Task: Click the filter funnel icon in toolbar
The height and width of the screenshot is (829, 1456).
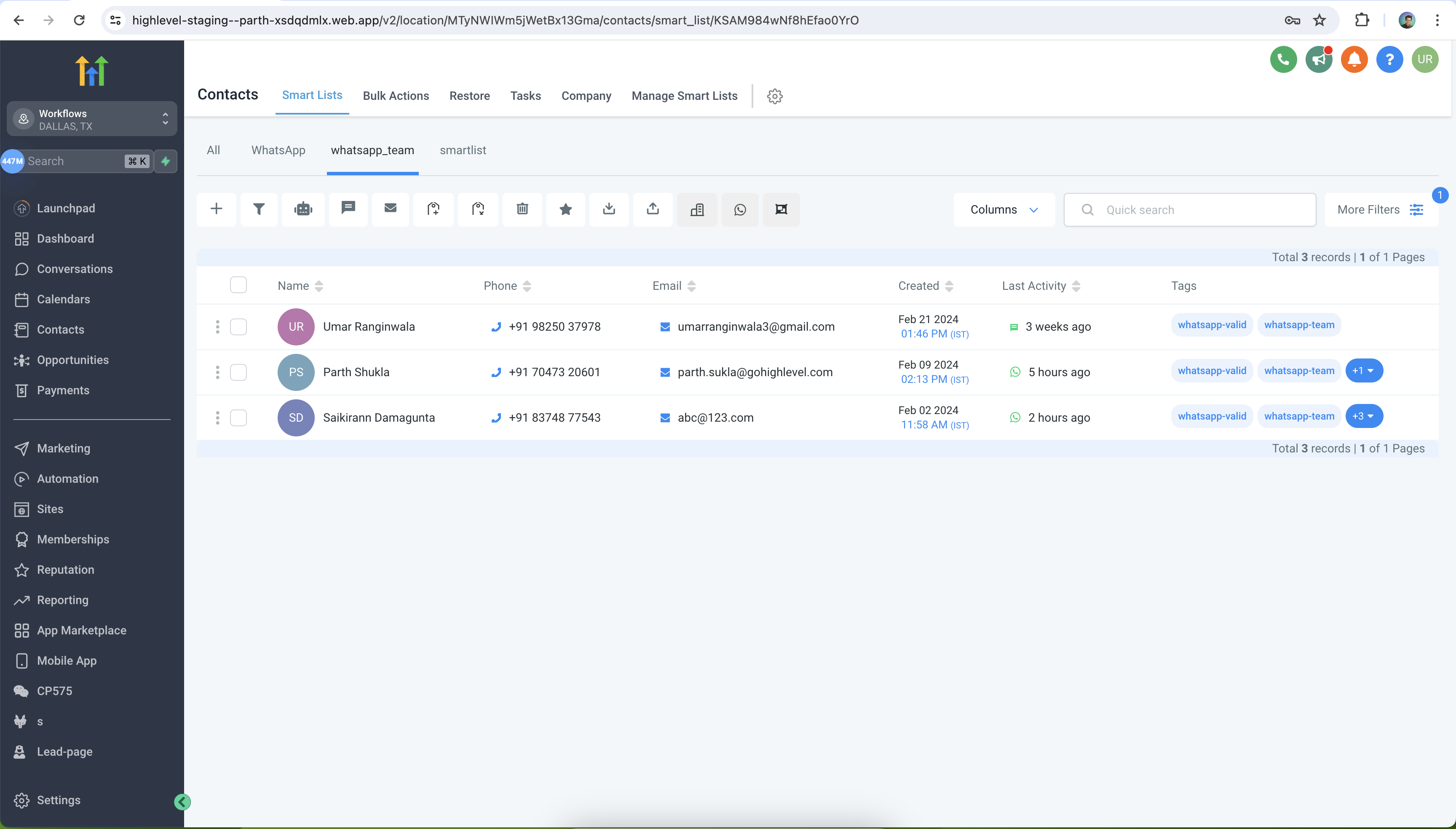Action: 259,209
